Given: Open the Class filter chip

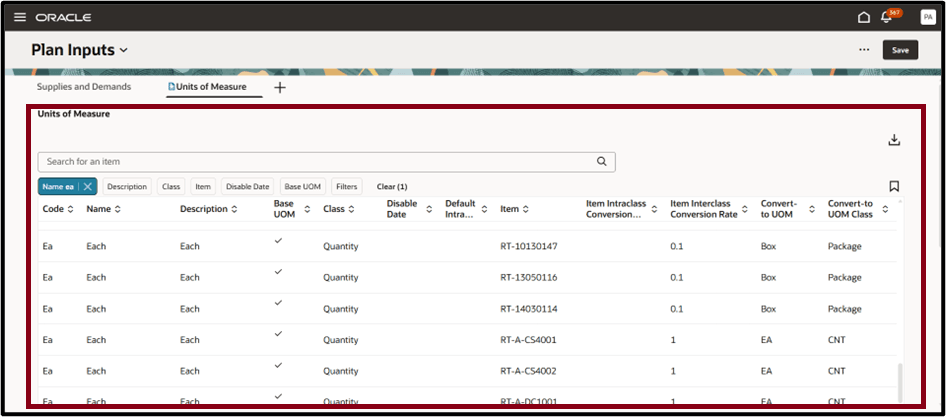Looking at the screenshot, I should pos(171,186).
